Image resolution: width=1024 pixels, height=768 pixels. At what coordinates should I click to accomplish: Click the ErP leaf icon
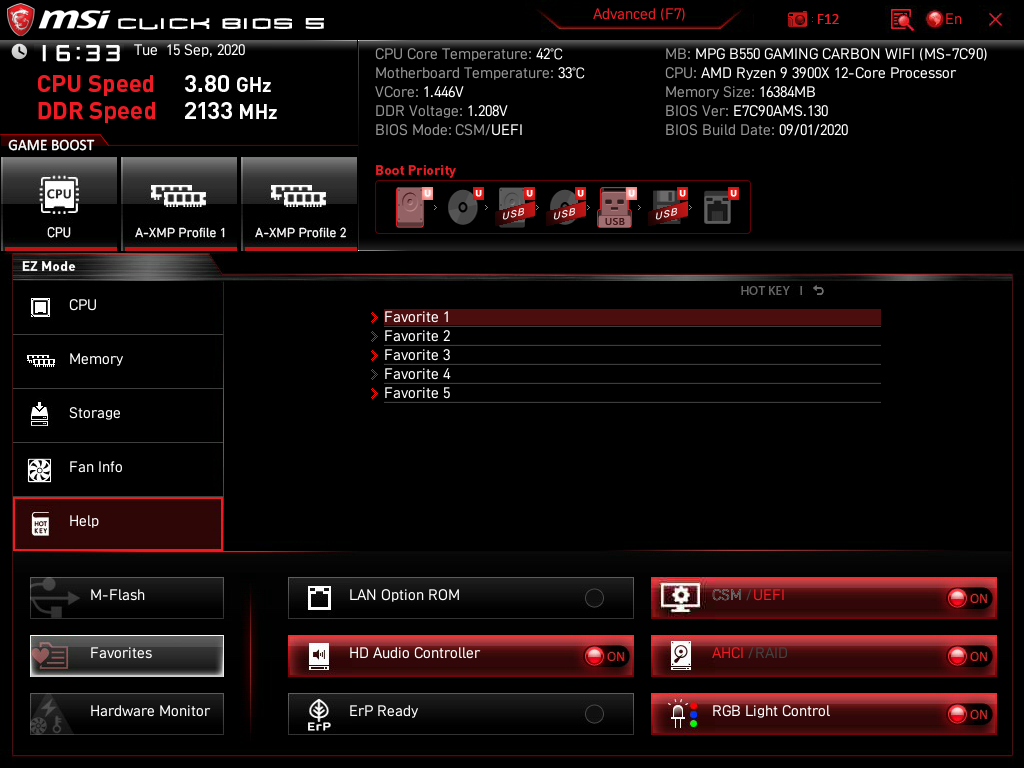[319, 715]
